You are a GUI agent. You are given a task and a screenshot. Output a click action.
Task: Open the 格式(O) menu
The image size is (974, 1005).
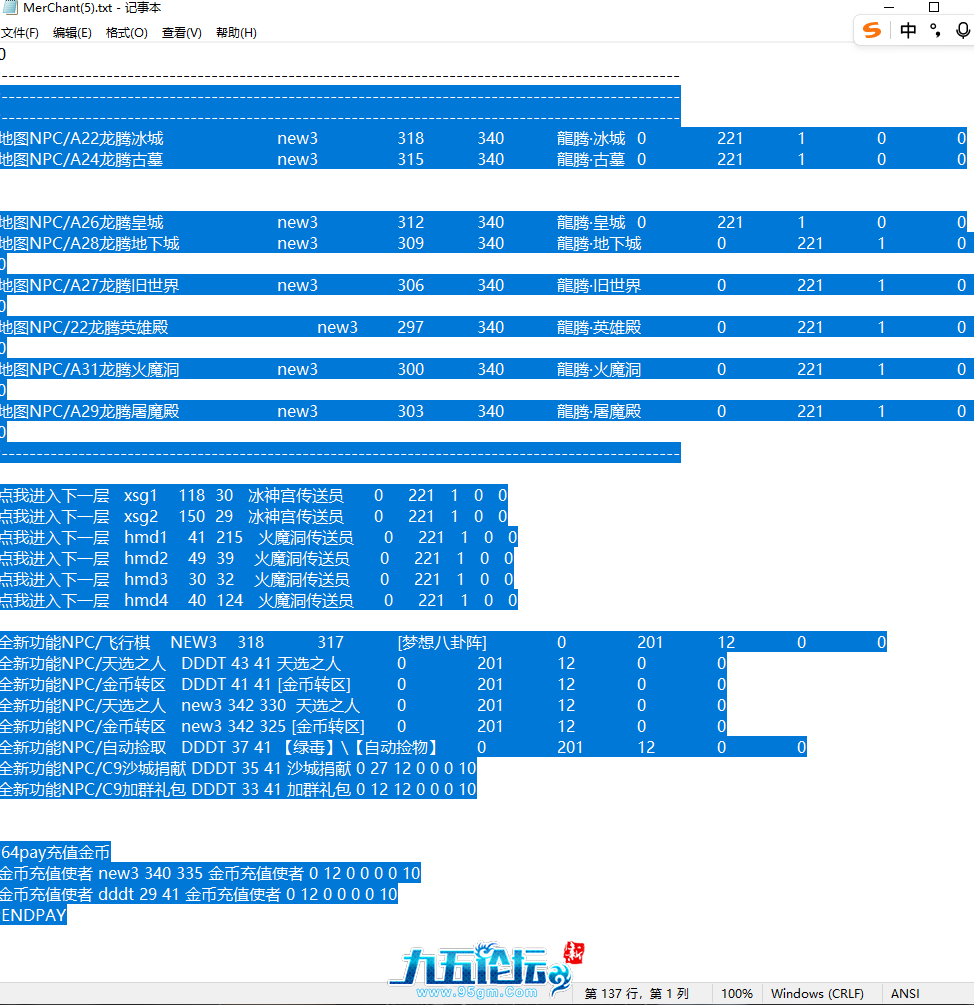click(126, 33)
